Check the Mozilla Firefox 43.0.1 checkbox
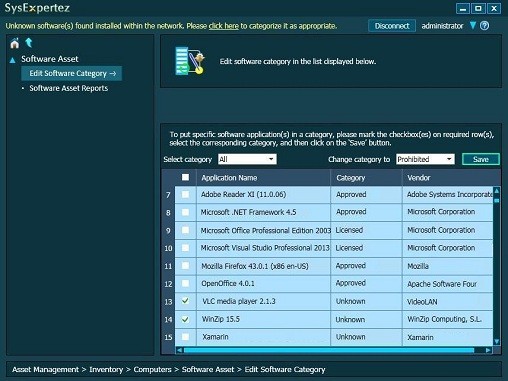This screenshot has height=381, width=508. (186, 266)
